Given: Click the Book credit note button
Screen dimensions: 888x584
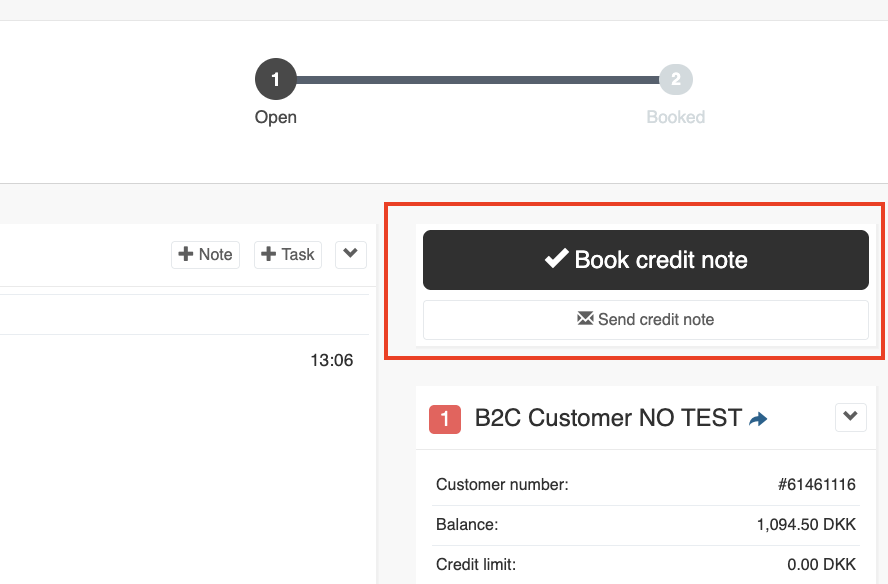Looking at the screenshot, I should pos(646,260).
